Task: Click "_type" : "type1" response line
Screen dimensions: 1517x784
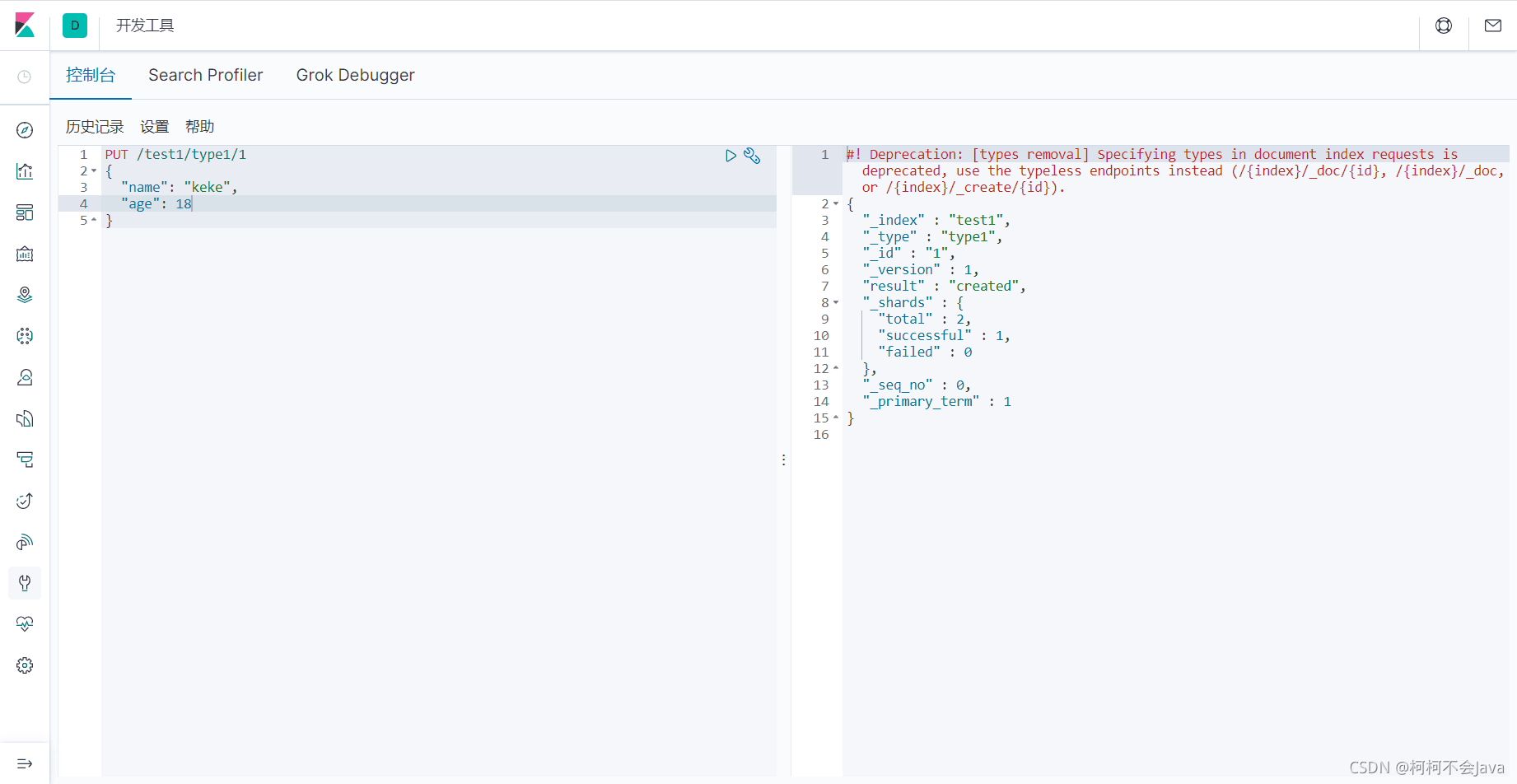Action: point(932,236)
